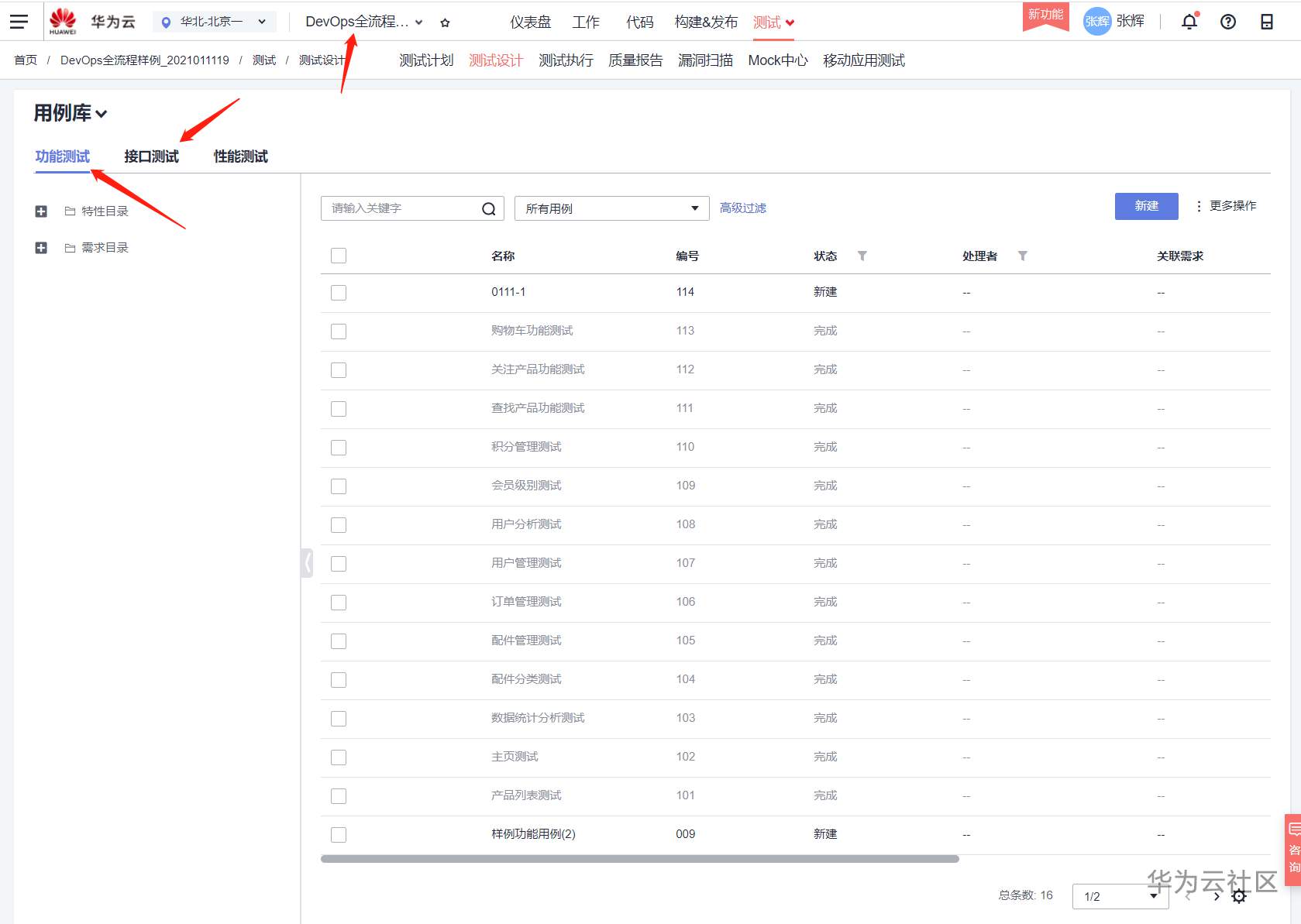Viewport: 1301px width, 924px height.
Task: Open the DevOps全流程样例_2021011119 breadcrumb link
Action: (x=145, y=60)
